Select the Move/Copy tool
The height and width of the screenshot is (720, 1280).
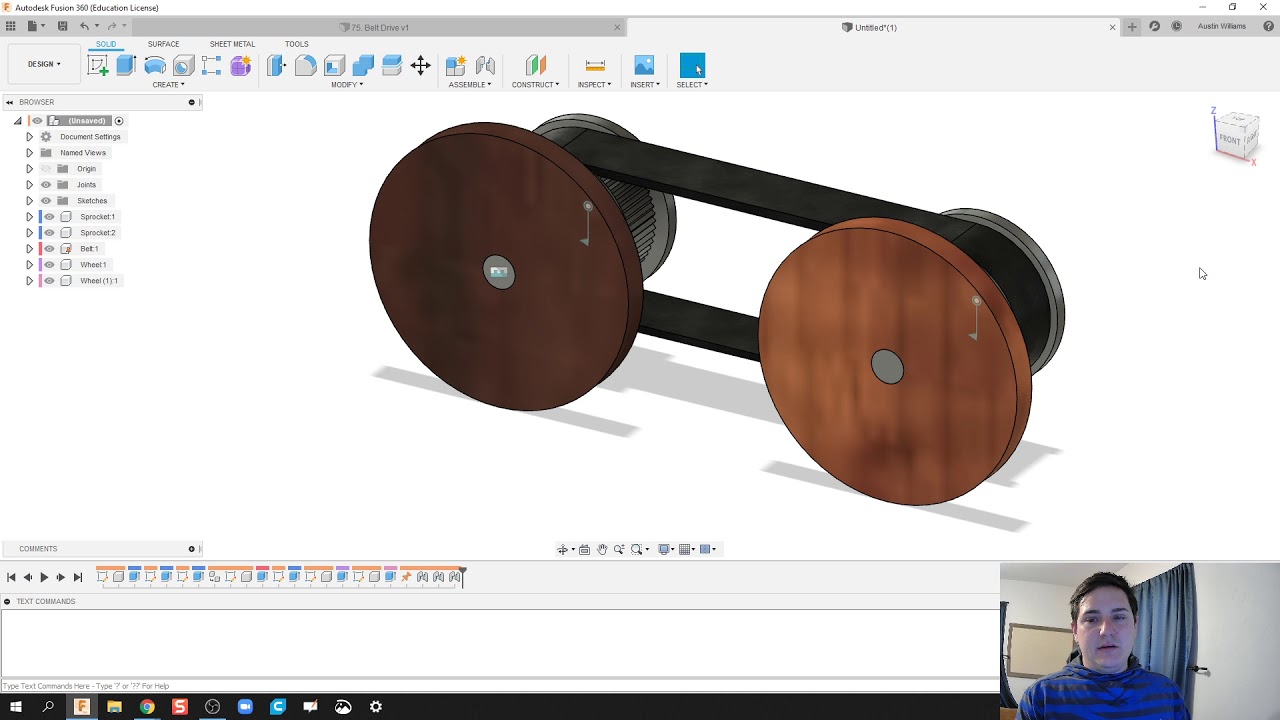pos(421,66)
